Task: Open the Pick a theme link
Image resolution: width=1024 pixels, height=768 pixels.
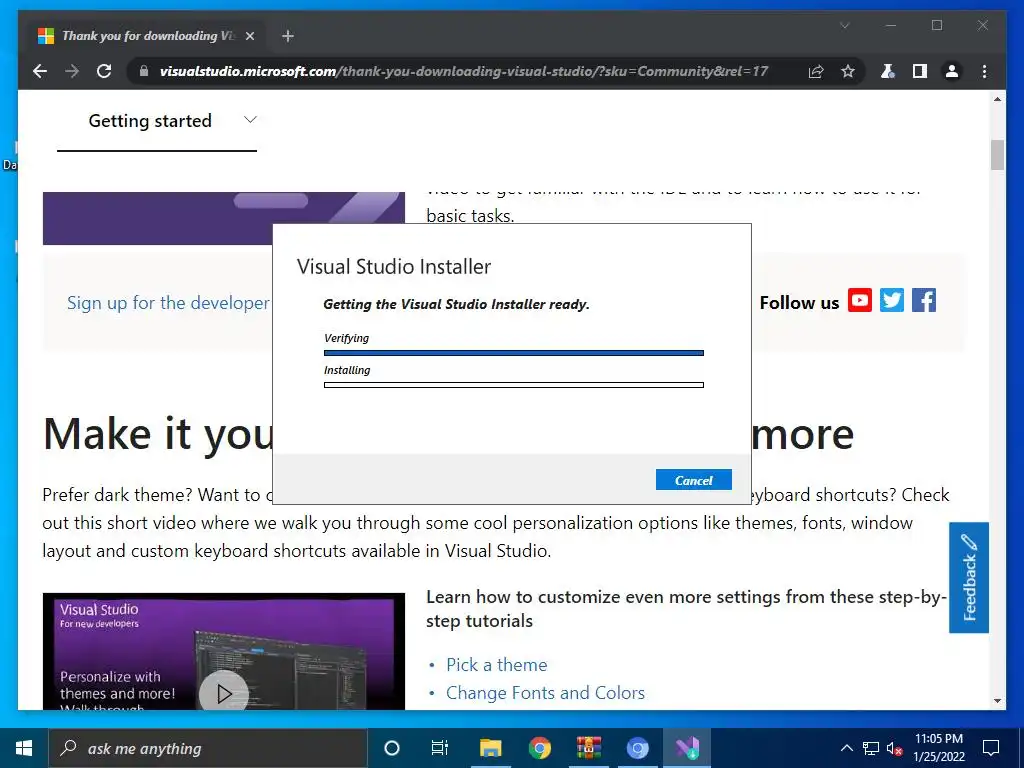Action: [496, 665]
